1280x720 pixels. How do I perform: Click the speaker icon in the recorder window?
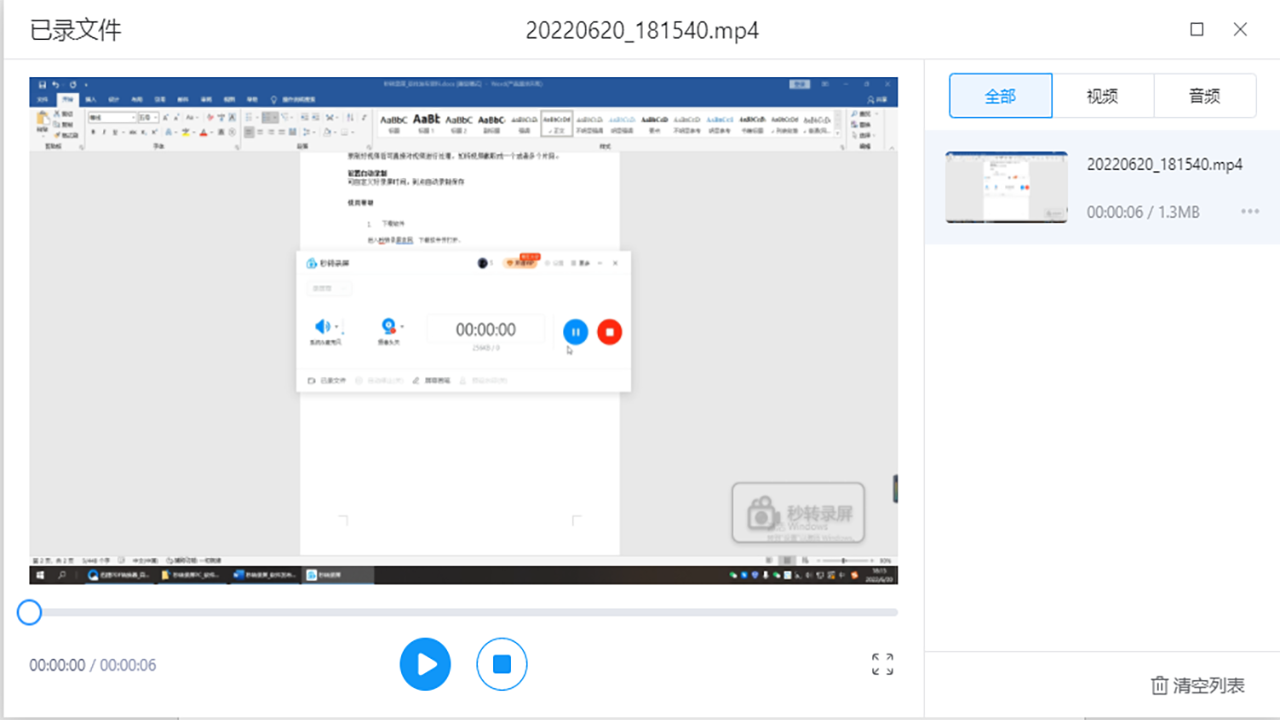(322, 327)
